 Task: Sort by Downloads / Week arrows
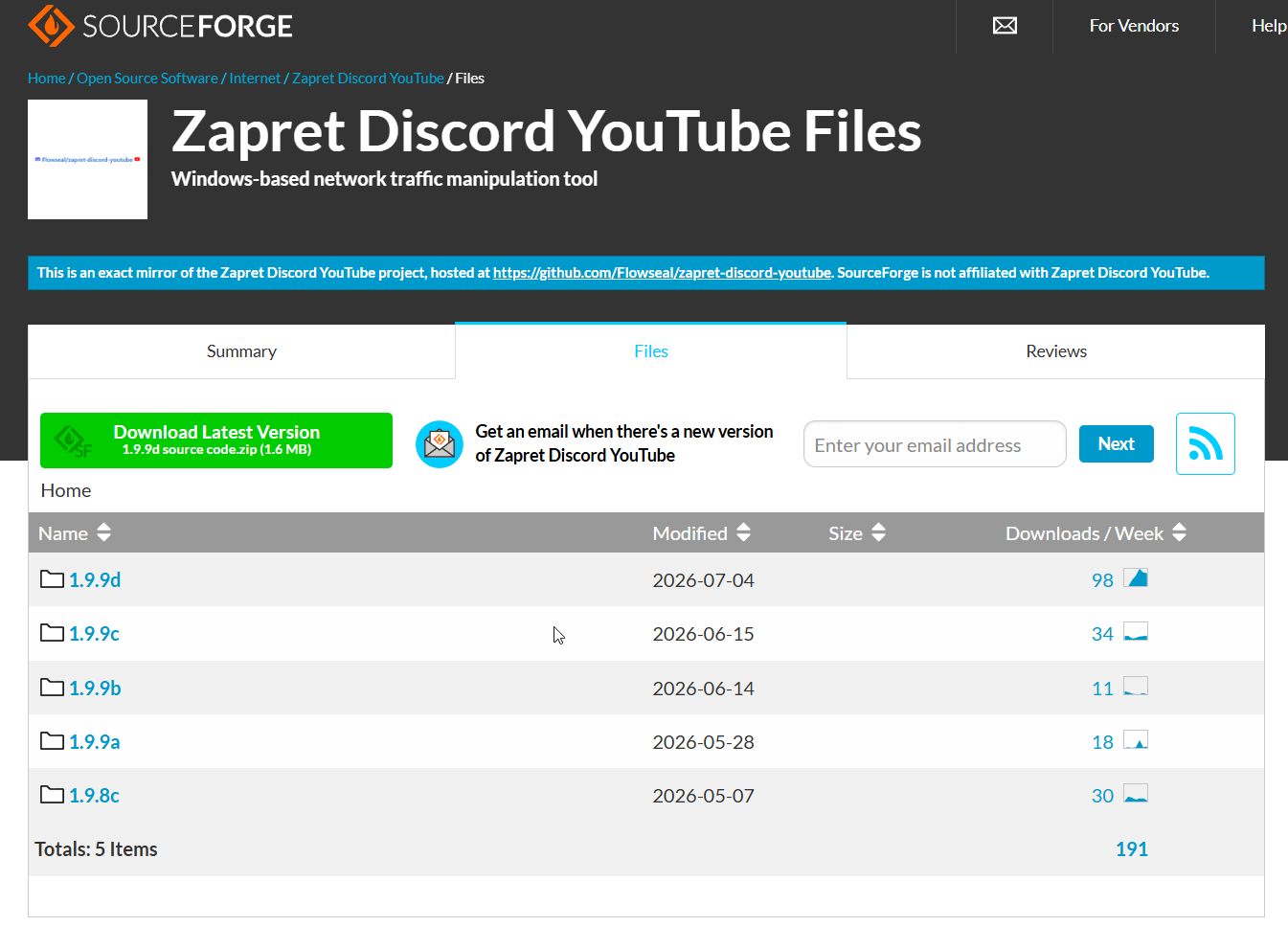[x=1179, y=532]
